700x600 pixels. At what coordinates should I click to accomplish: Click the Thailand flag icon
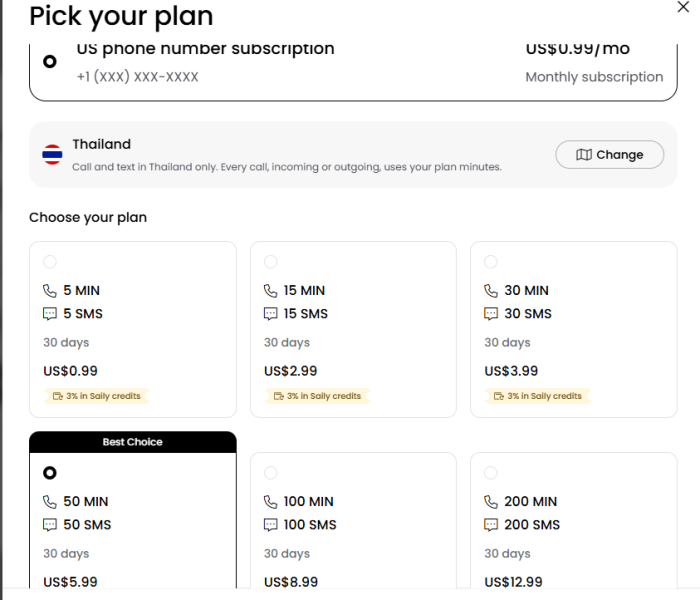click(x=52, y=154)
